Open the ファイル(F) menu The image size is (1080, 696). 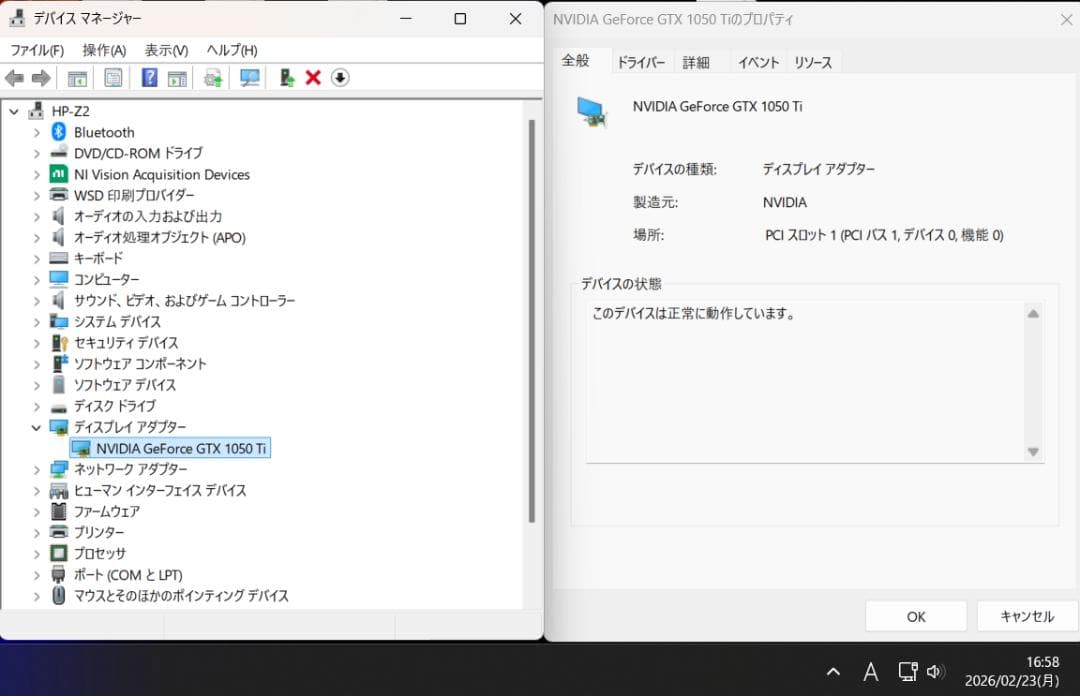pos(37,50)
